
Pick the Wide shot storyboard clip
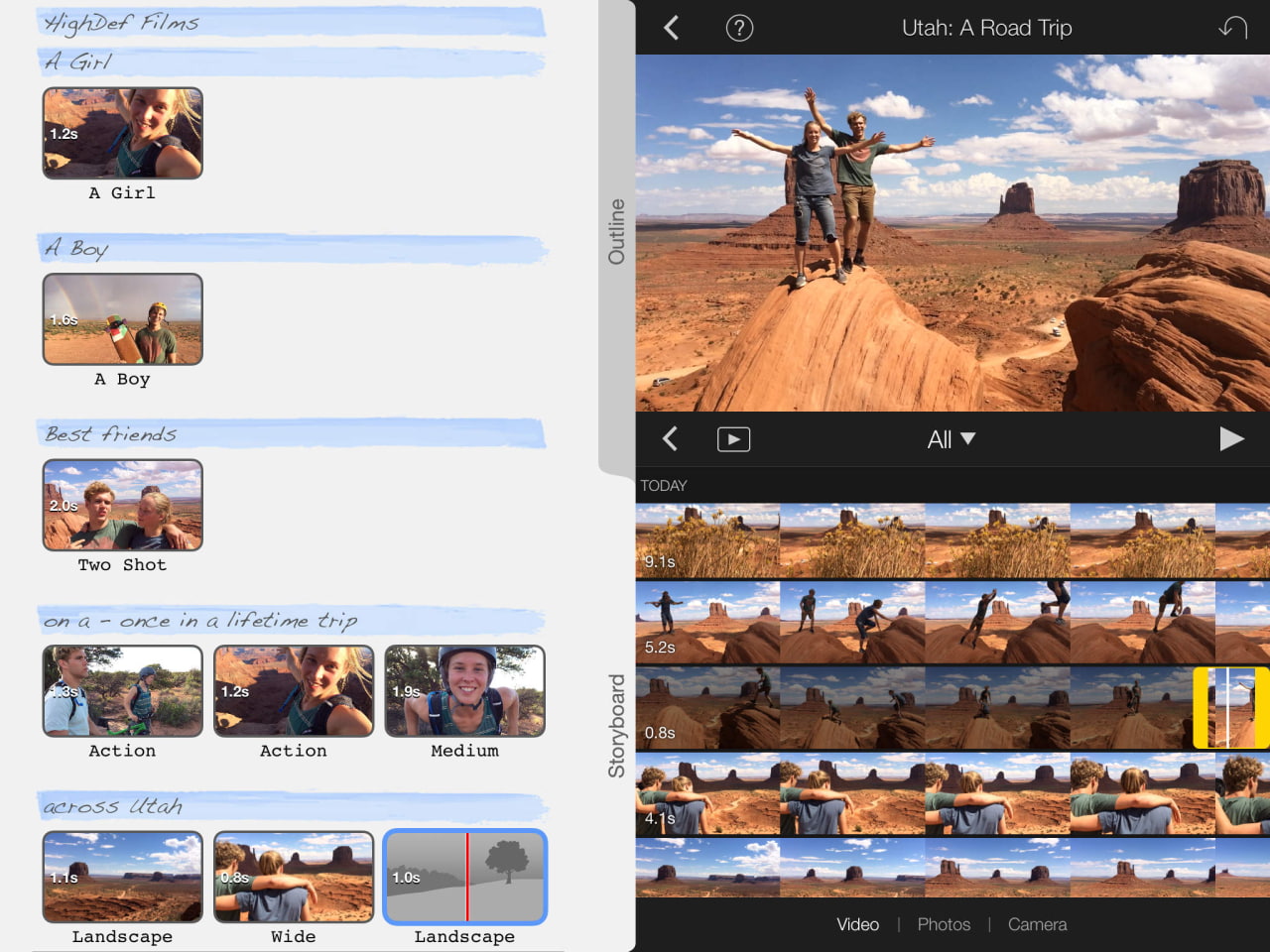294,877
